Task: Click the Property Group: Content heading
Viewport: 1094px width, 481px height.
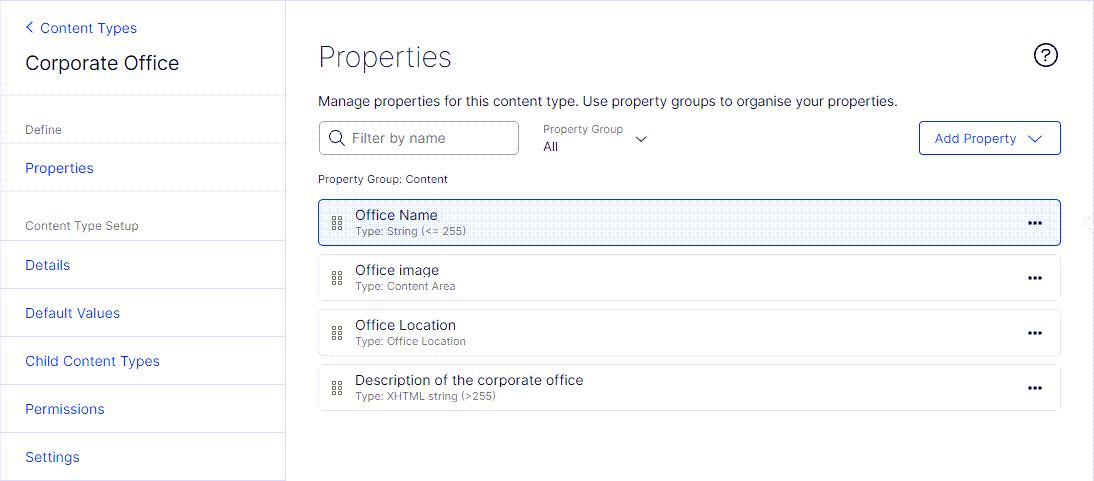Action: [382, 179]
